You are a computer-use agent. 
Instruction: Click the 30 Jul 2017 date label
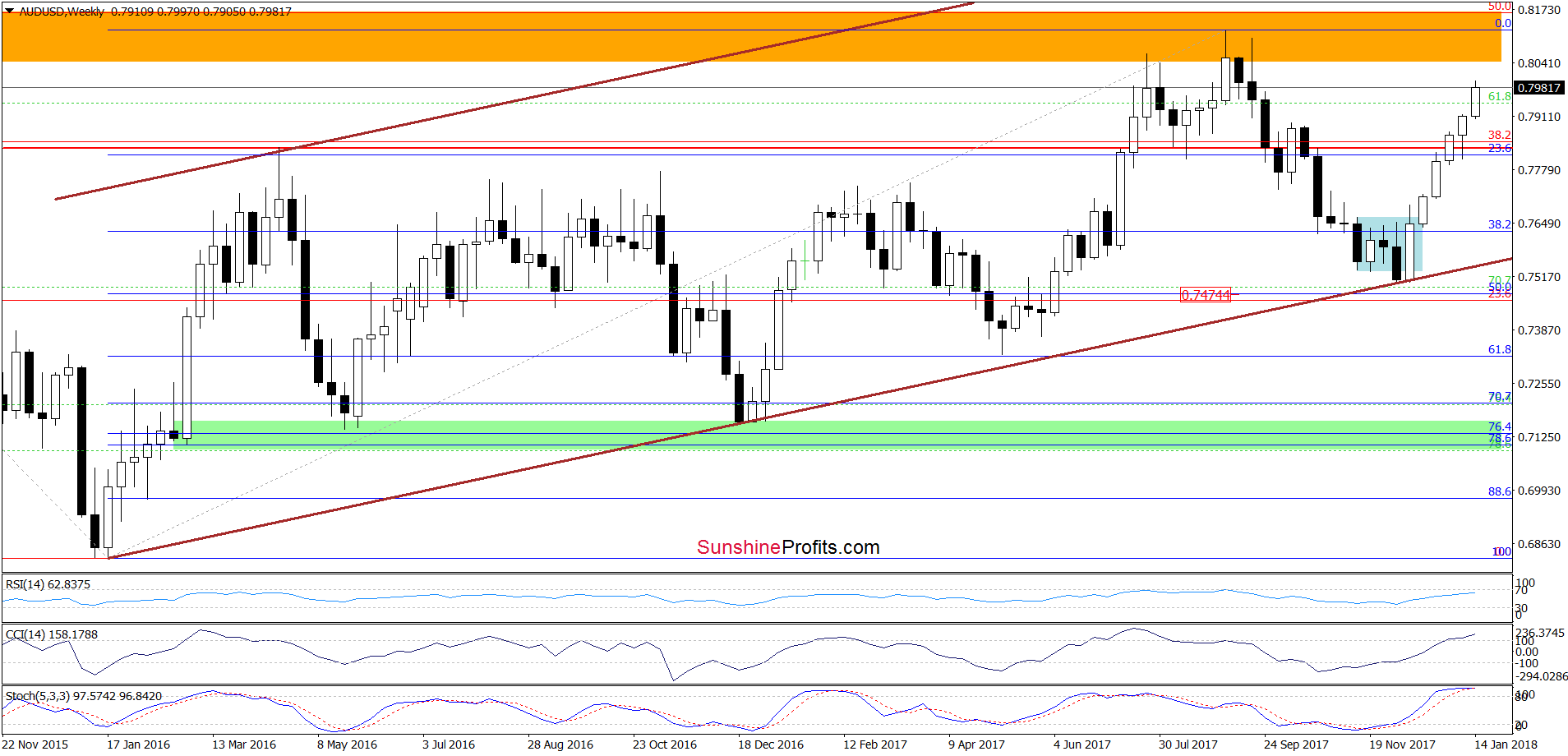tap(1188, 744)
